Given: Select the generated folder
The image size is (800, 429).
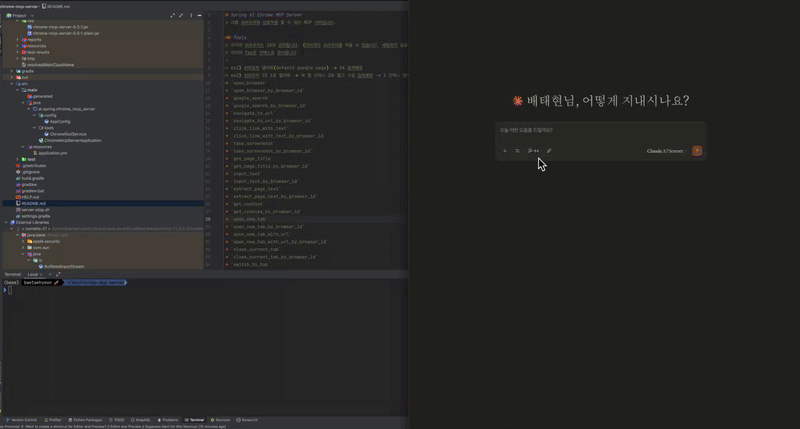Looking at the screenshot, I should 42,96.
